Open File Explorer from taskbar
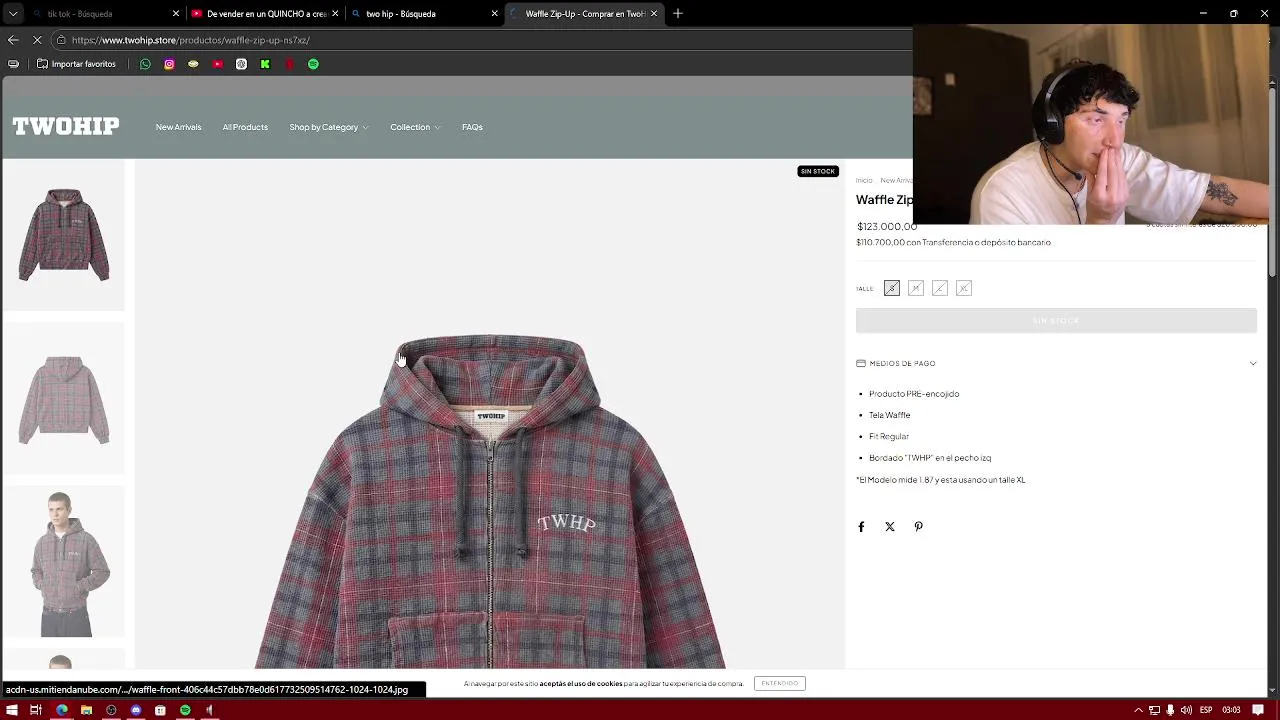Viewport: 1280px width, 720px height. (x=86, y=710)
